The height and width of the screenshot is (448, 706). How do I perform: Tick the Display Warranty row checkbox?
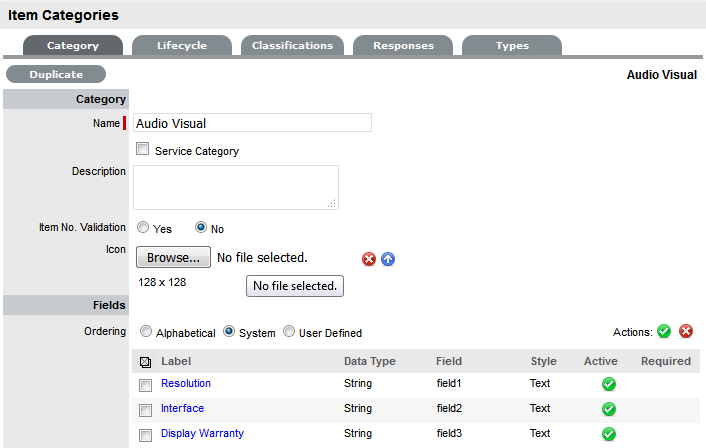(x=146, y=435)
